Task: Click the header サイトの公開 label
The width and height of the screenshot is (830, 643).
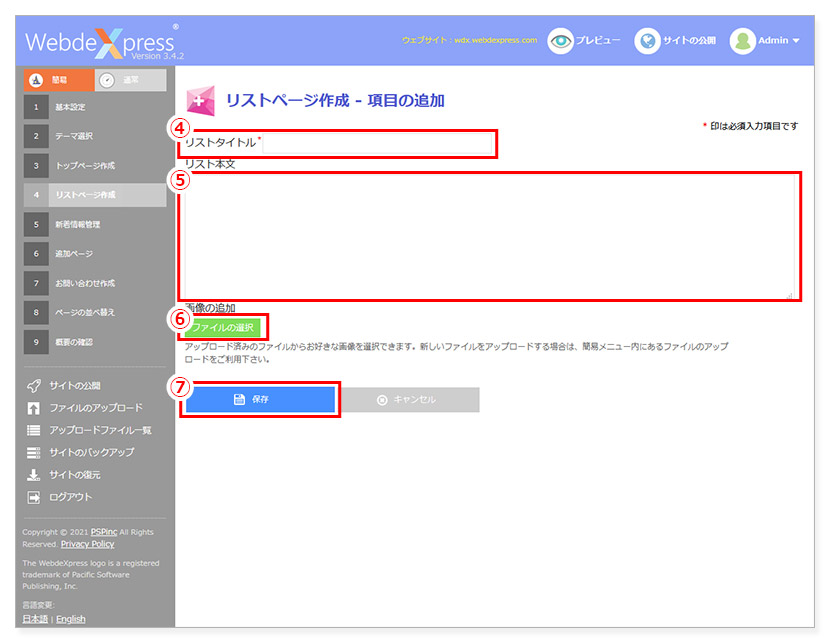Action: 689,41
